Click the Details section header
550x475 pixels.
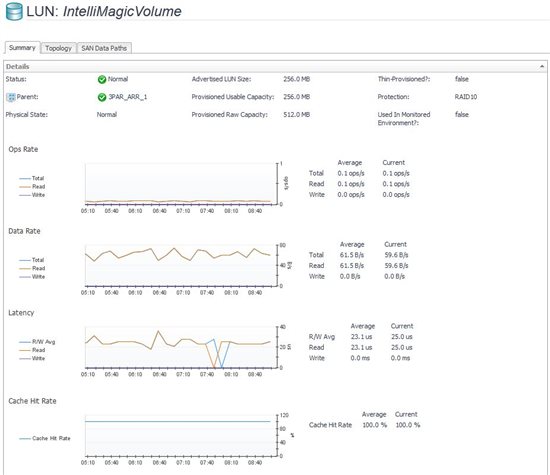[275, 66]
